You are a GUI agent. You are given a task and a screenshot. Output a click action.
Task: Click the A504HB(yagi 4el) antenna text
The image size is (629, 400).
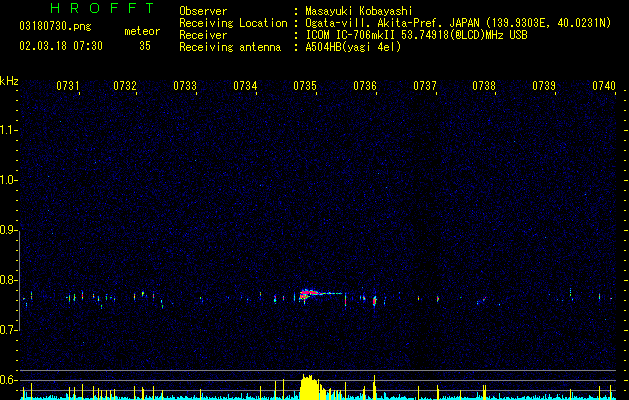click(x=353, y=47)
